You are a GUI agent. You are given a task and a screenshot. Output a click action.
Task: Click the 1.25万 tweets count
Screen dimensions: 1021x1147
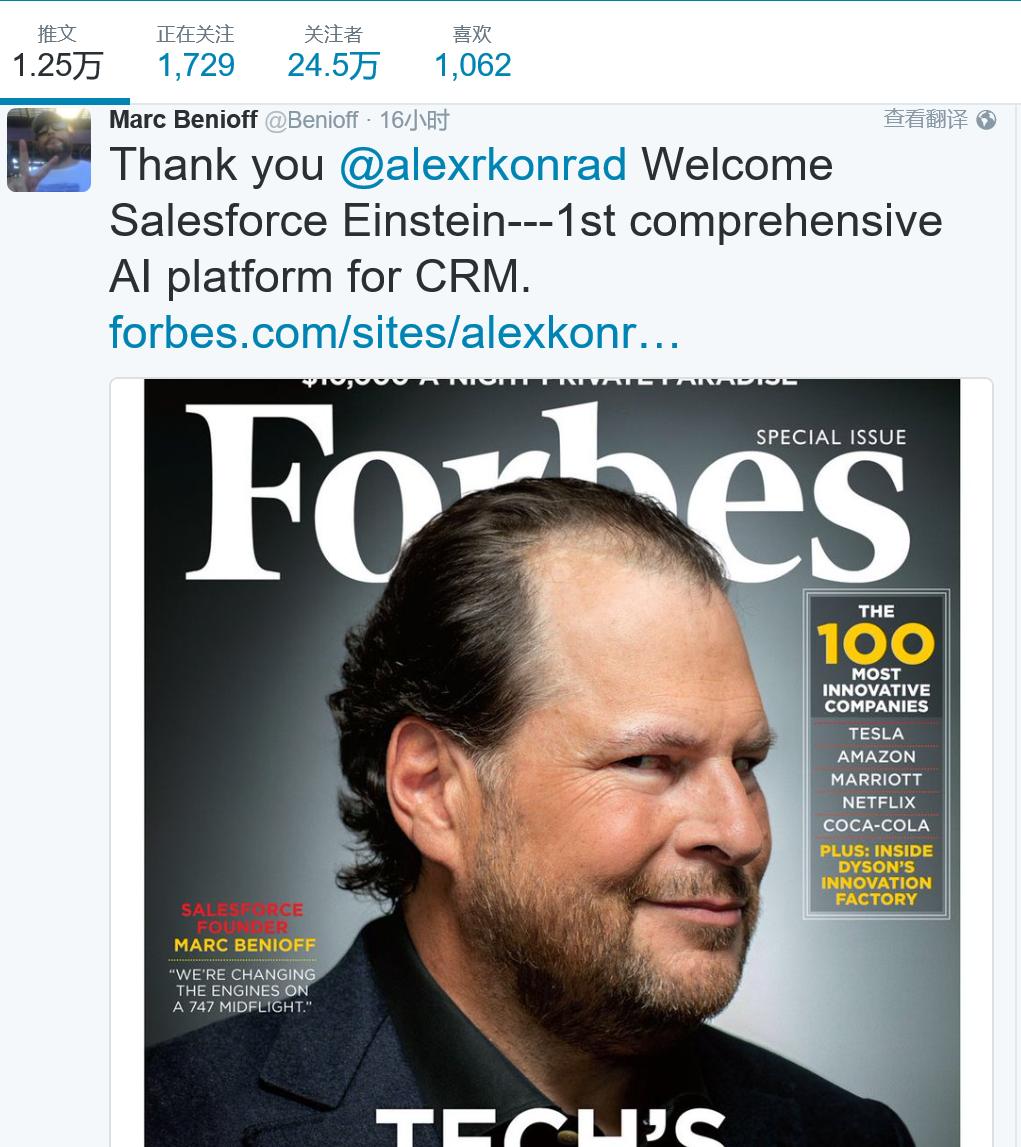57,66
